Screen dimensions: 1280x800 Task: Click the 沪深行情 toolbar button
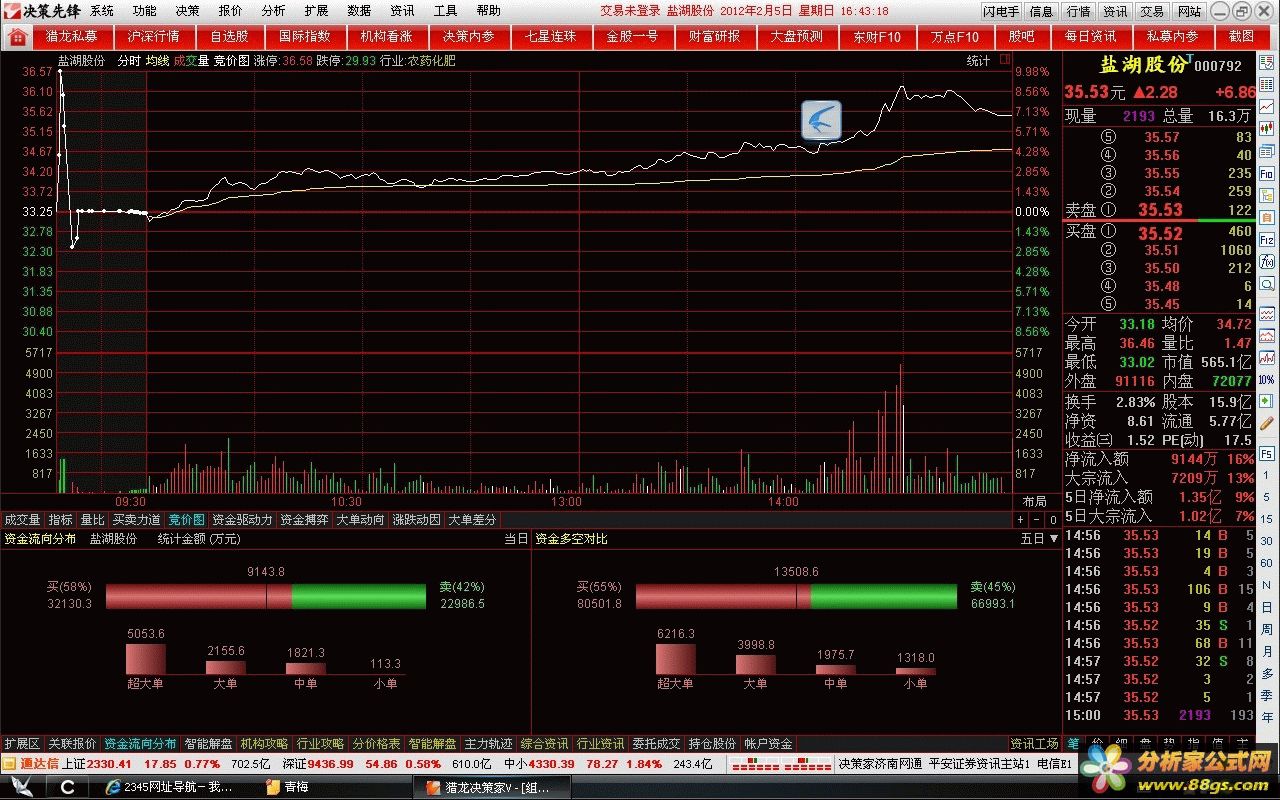tap(154, 36)
